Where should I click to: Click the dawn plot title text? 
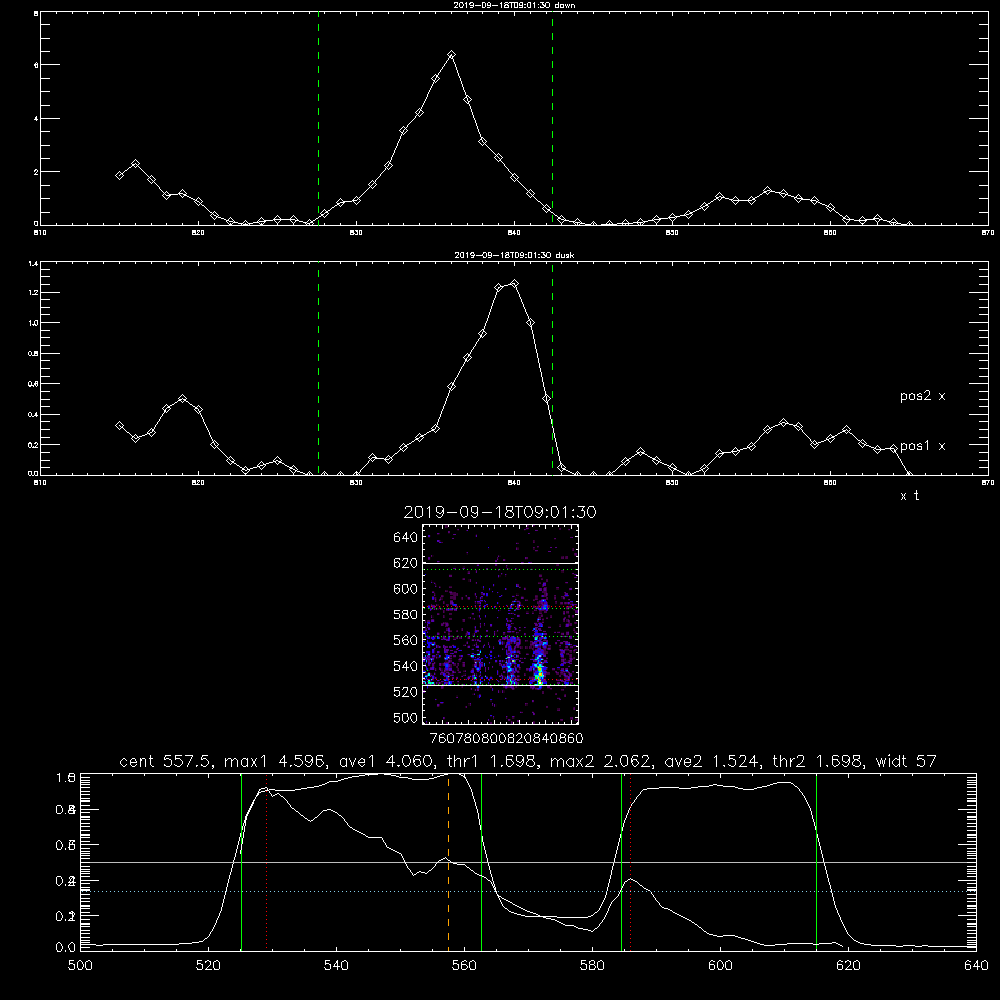tap(514, 5)
